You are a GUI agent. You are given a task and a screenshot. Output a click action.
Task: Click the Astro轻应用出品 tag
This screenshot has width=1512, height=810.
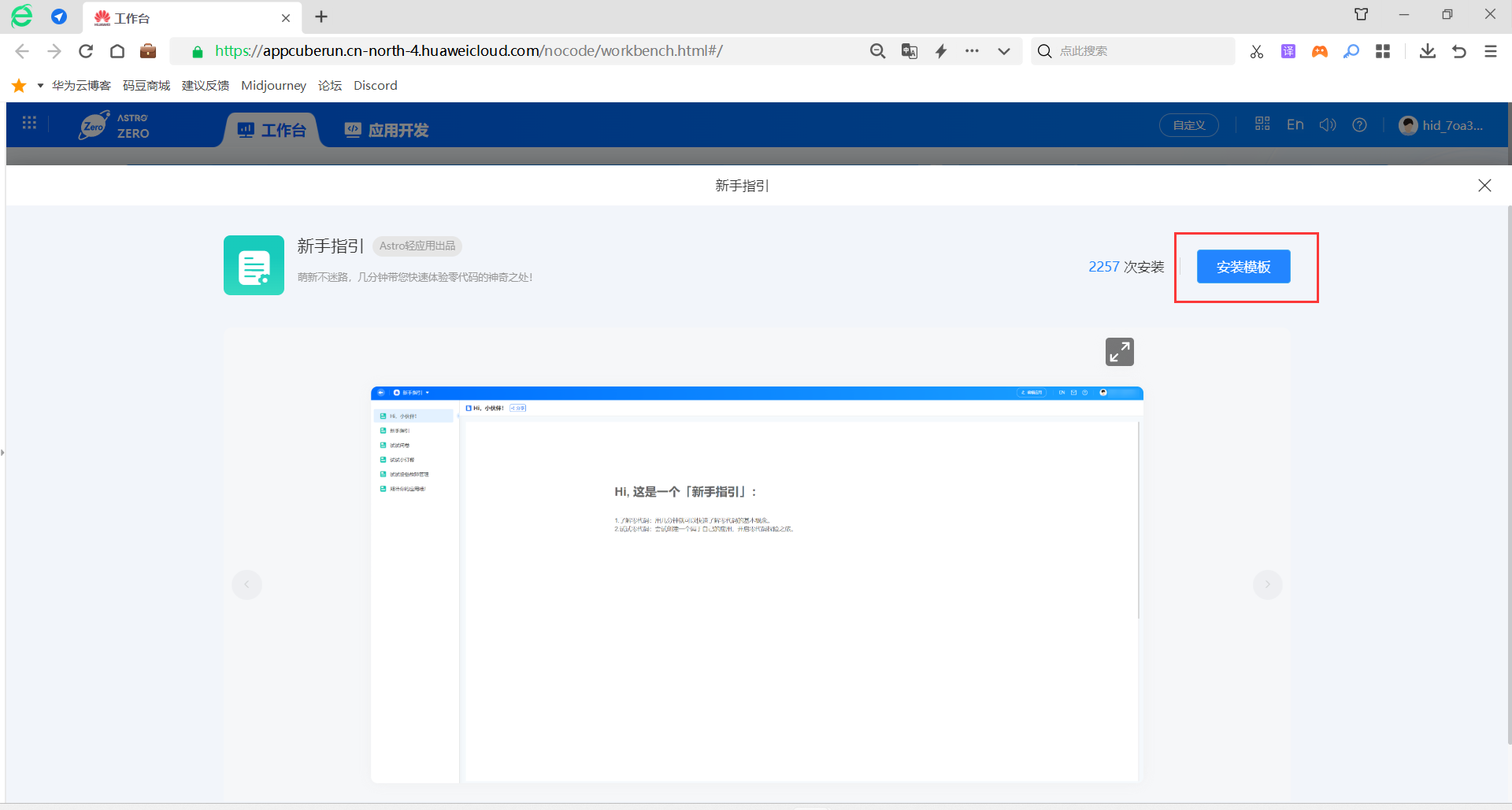click(x=417, y=246)
